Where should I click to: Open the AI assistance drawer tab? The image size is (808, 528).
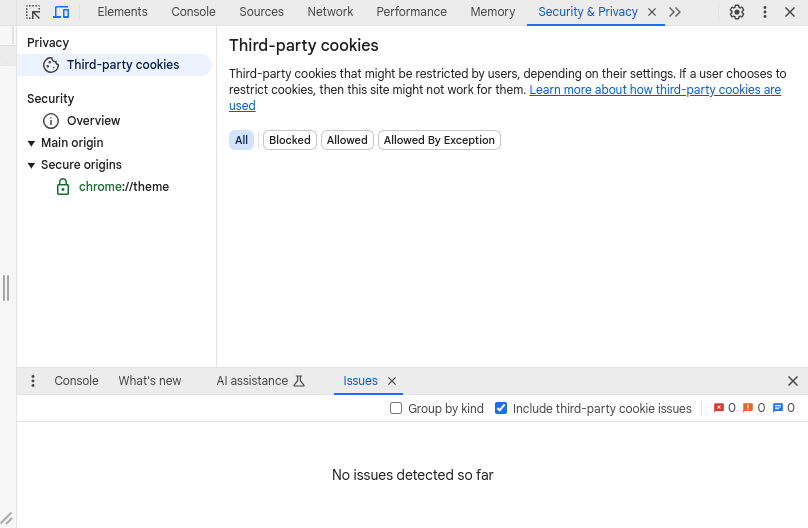pyautogui.click(x=261, y=381)
